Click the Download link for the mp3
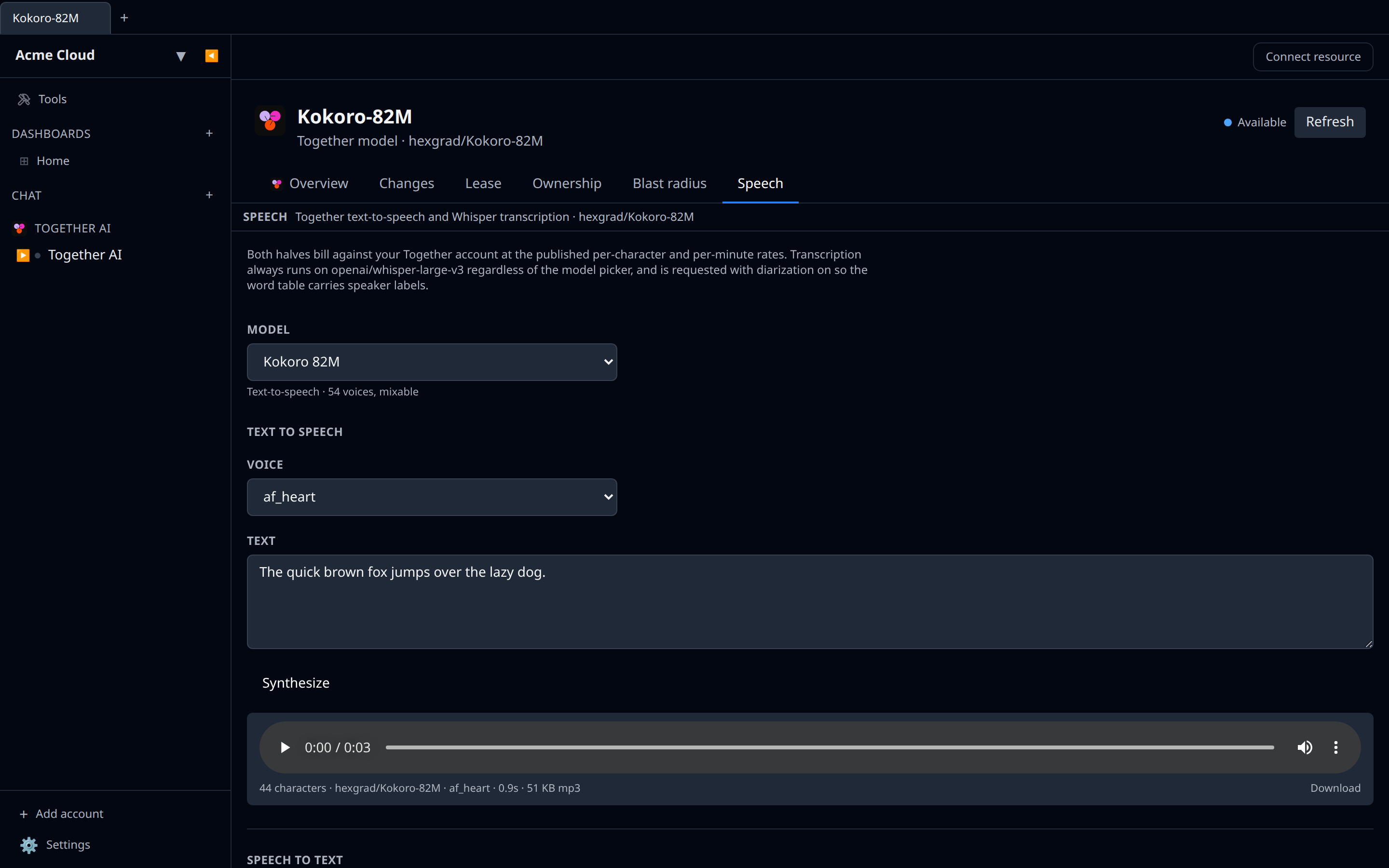This screenshot has width=1389, height=868. [x=1335, y=788]
